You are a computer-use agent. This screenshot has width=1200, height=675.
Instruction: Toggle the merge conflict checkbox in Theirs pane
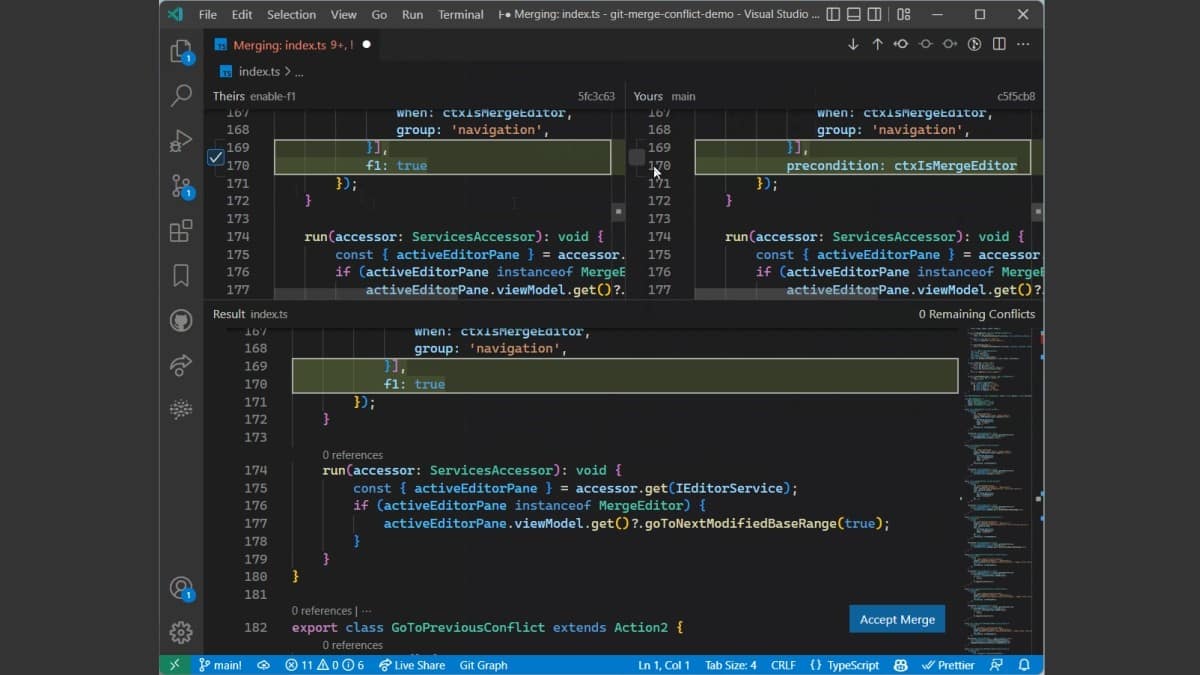click(x=214, y=157)
